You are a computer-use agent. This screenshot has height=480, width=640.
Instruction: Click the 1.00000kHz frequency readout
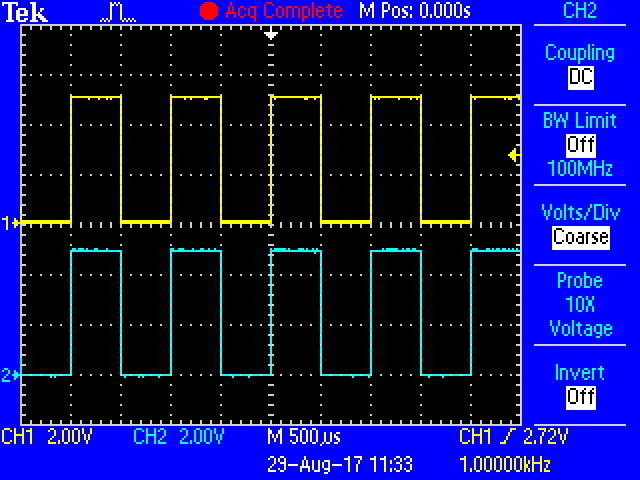pos(505,464)
